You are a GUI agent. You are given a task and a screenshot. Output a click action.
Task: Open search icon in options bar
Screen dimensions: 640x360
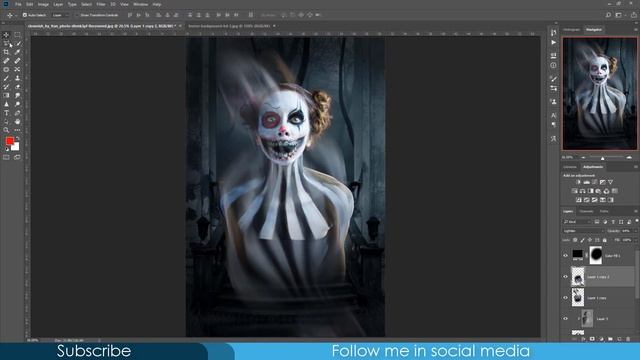(608, 15)
